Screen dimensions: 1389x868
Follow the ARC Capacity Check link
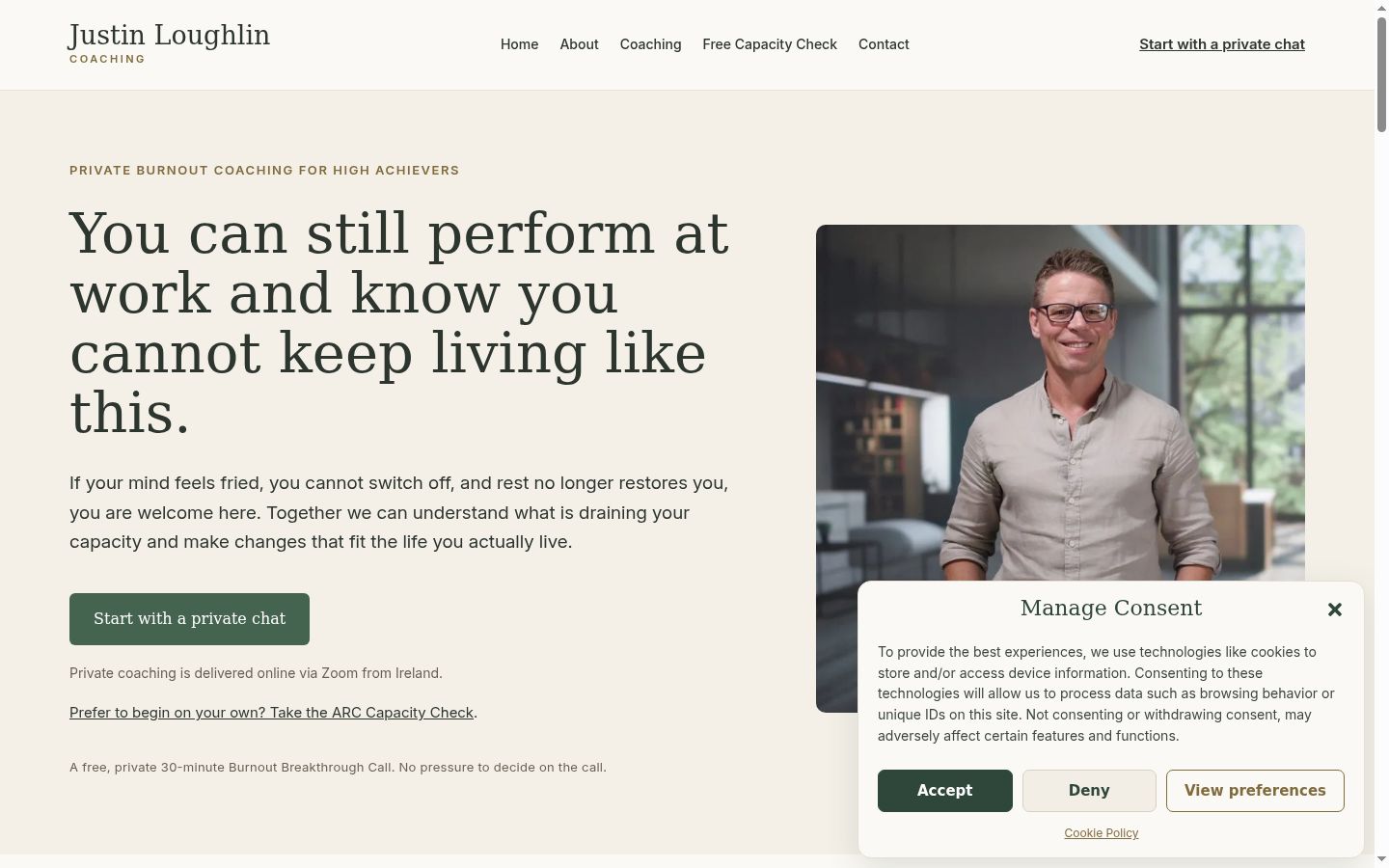point(271,713)
